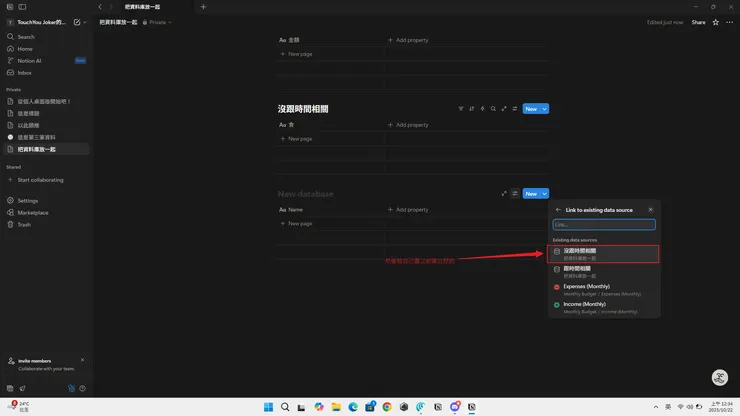Image resolution: width=740 pixels, height=416 pixels.
Task: Open Windows taskbar search
Action: [285, 407]
